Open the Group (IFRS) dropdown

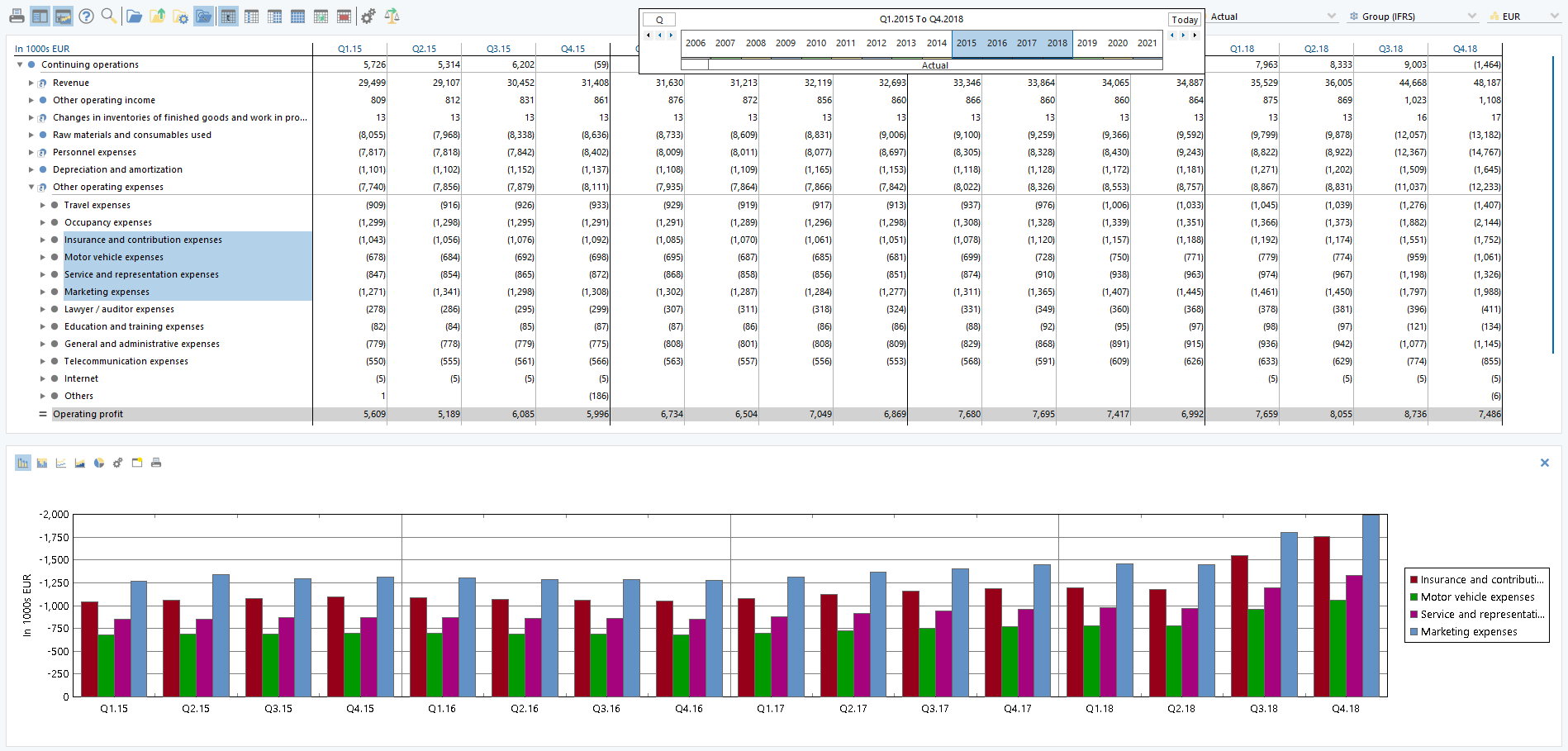point(1413,17)
